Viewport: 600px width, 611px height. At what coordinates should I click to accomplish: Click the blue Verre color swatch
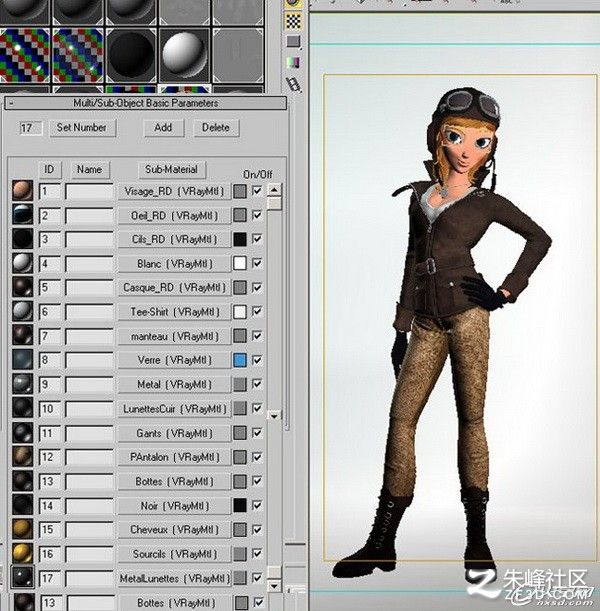pos(240,360)
